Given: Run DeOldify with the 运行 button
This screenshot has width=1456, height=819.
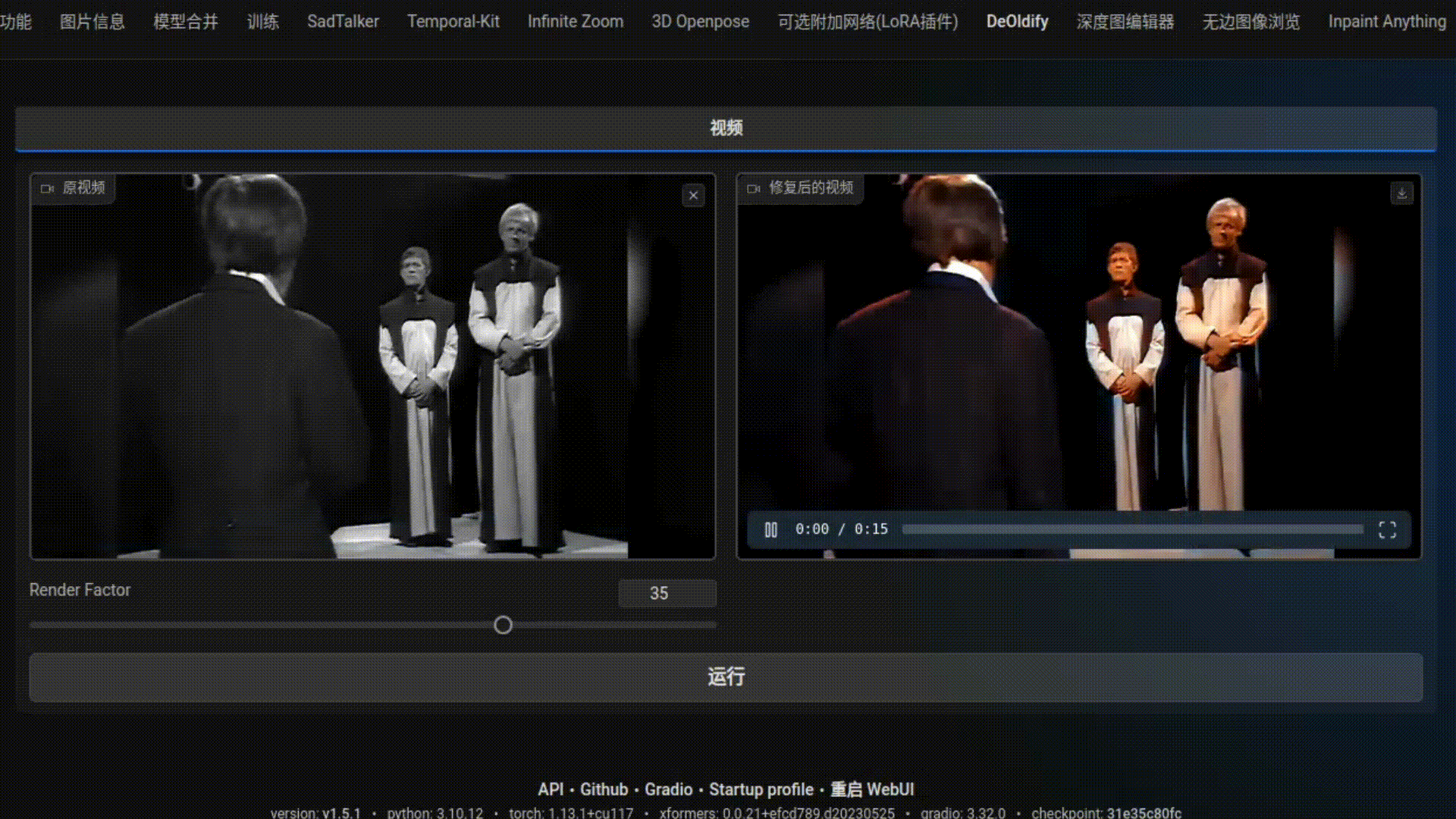Looking at the screenshot, I should pyautogui.click(x=726, y=676).
